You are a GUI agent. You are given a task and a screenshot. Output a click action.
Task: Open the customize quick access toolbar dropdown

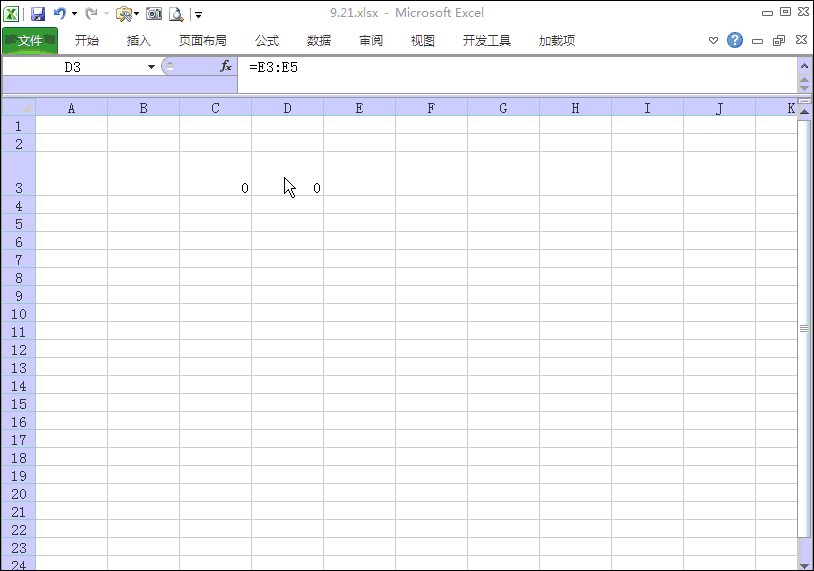pos(198,14)
